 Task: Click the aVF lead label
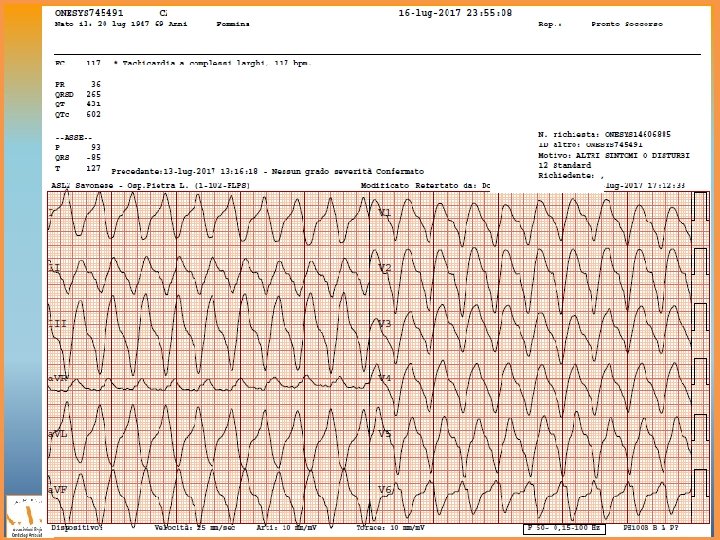click(x=58, y=490)
